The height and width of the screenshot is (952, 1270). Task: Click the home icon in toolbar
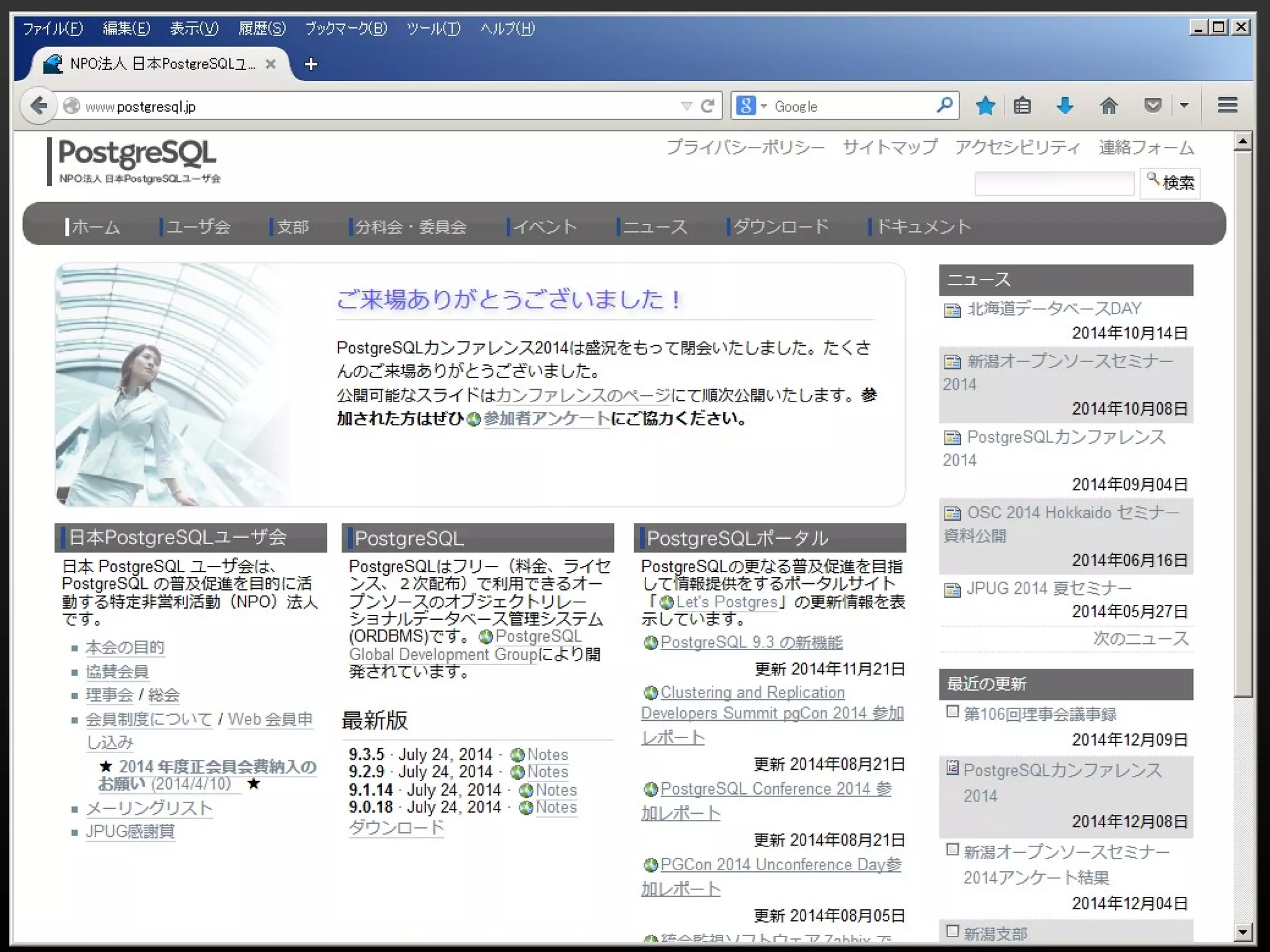tap(1108, 106)
